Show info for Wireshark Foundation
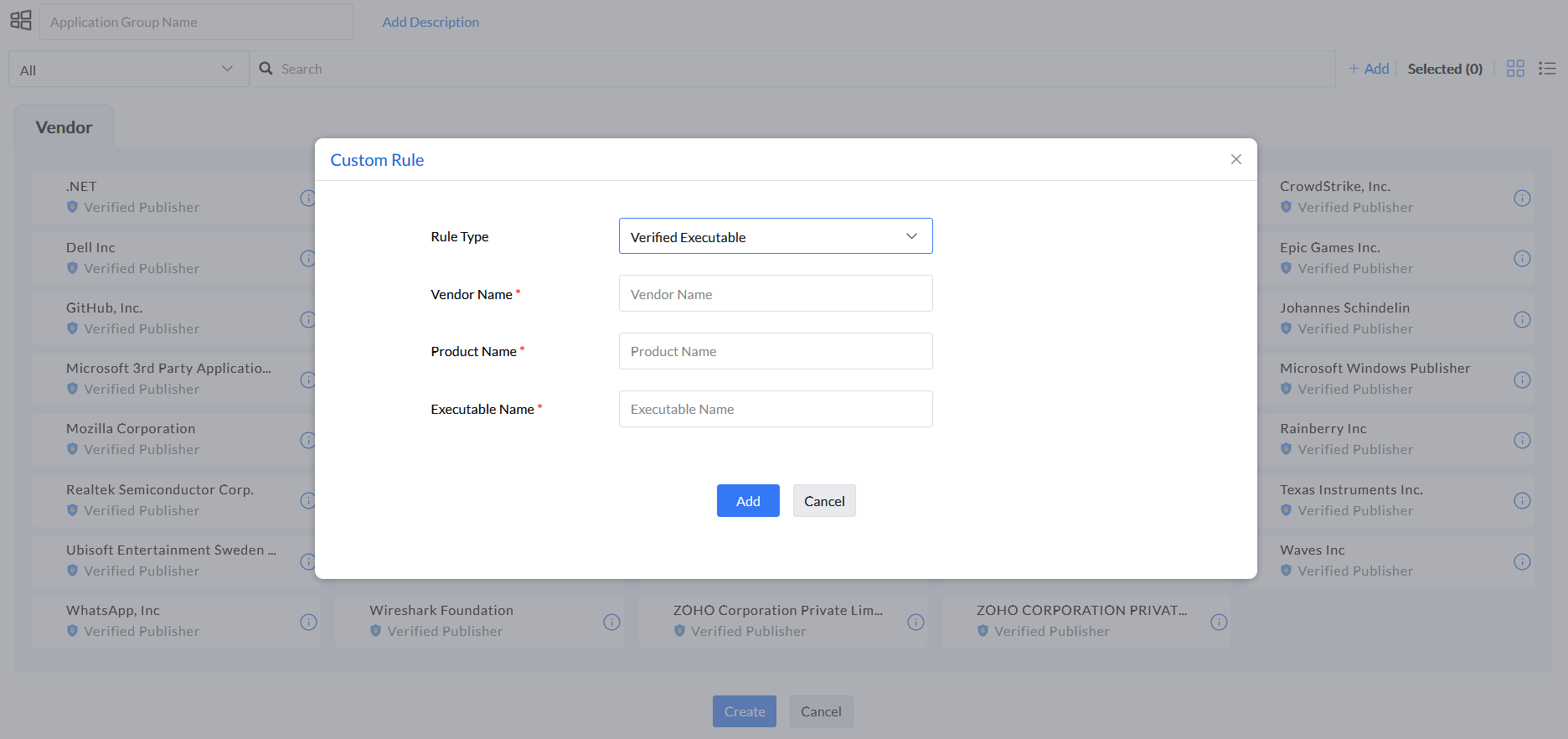The height and width of the screenshot is (739, 1568). (612, 622)
